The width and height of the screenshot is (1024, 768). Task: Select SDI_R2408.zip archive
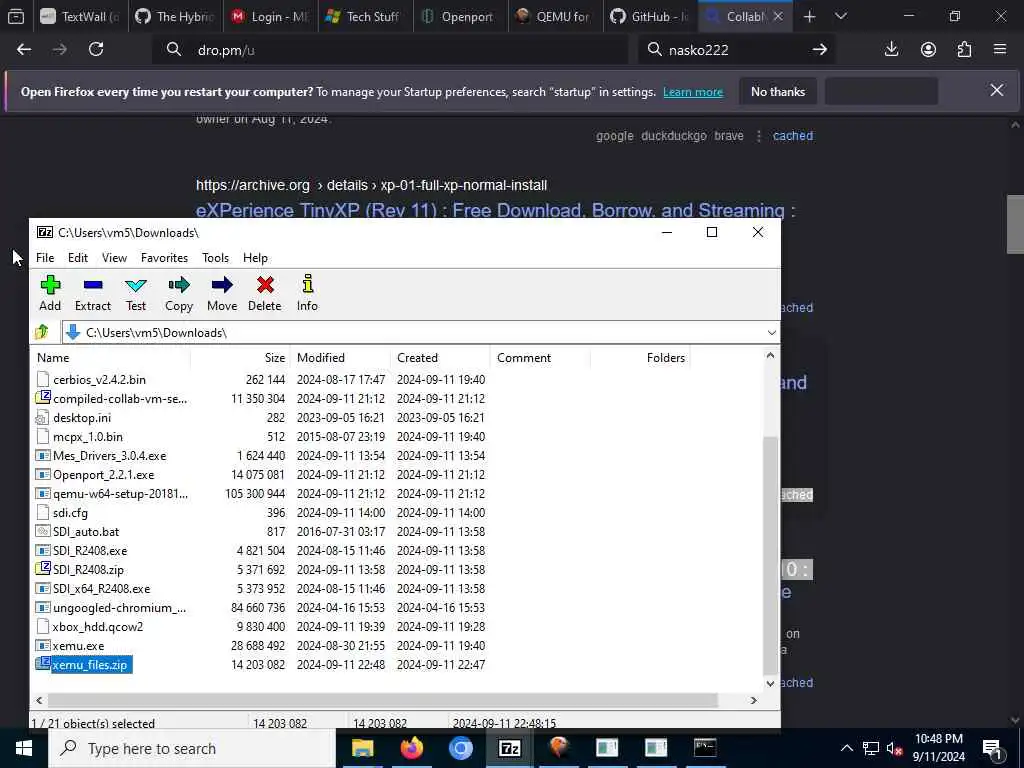tap(88, 569)
